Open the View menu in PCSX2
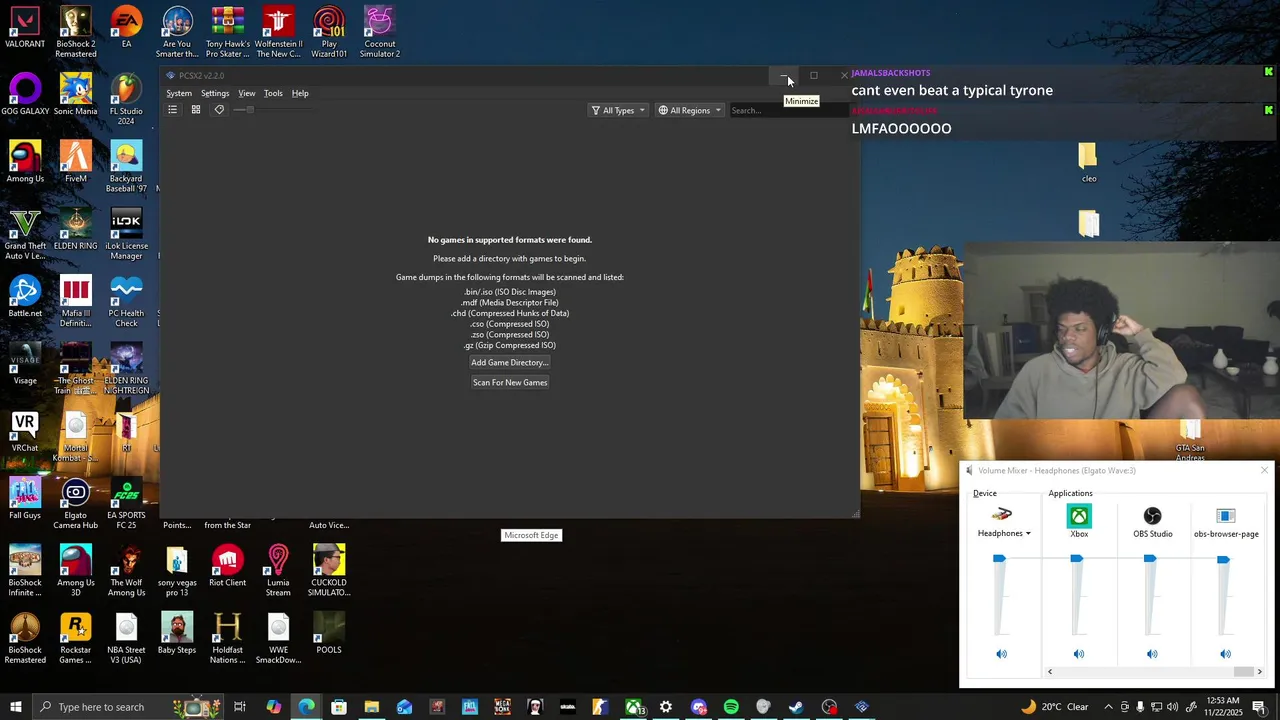This screenshot has height=720, width=1280. 247,93
